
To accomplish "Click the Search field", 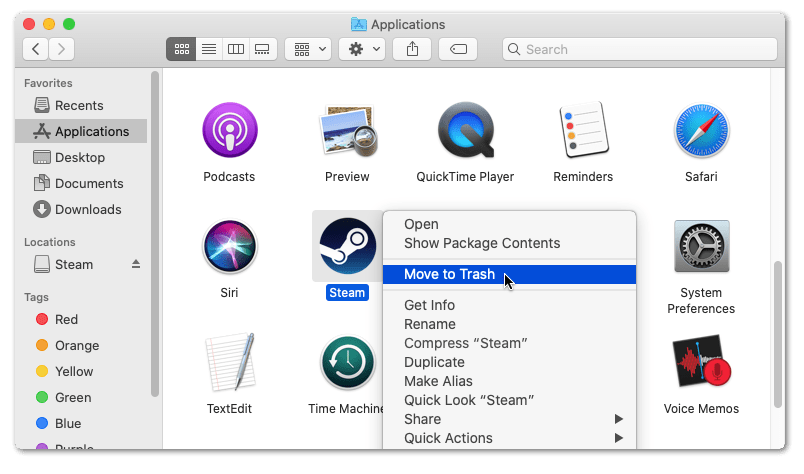I will [640, 49].
